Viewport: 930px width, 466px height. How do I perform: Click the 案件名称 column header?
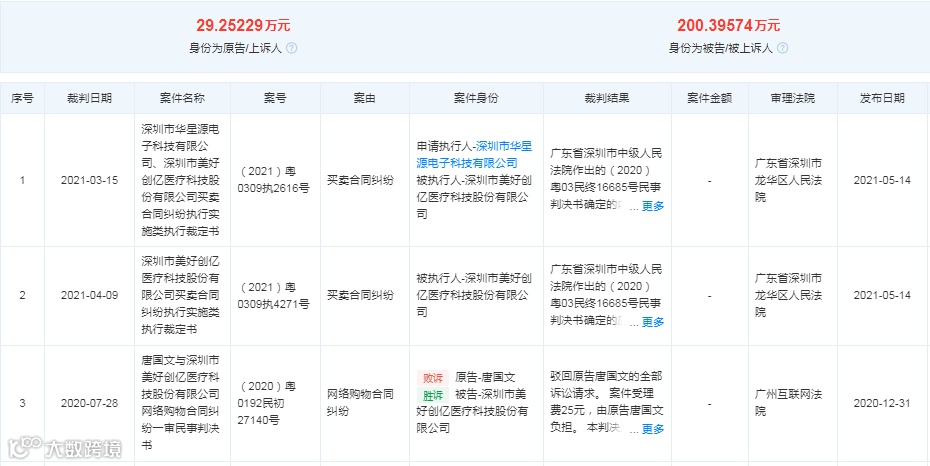183,98
